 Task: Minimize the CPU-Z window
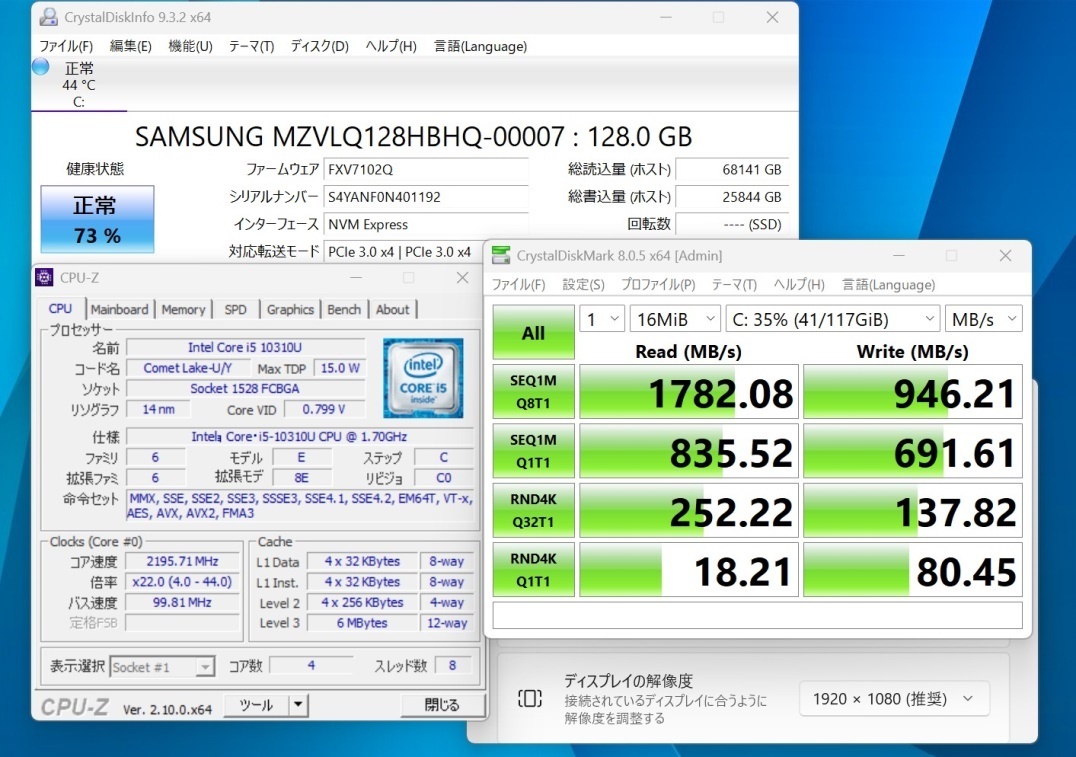[x=356, y=277]
